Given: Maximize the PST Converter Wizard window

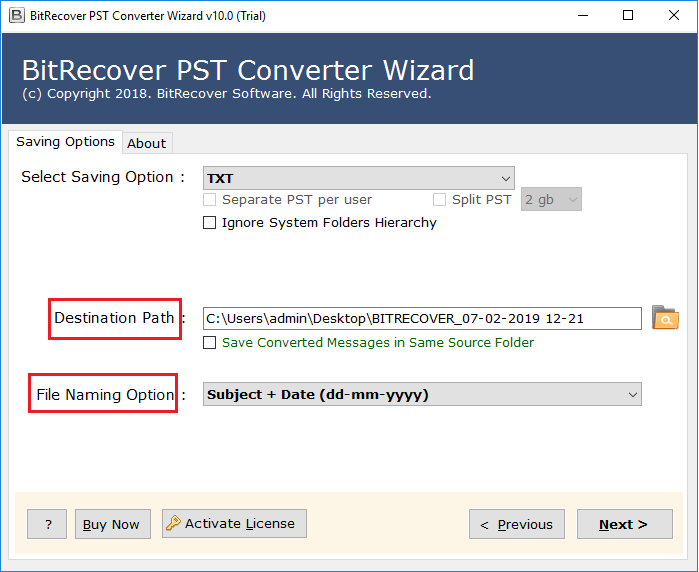Looking at the screenshot, I should 628,16.
